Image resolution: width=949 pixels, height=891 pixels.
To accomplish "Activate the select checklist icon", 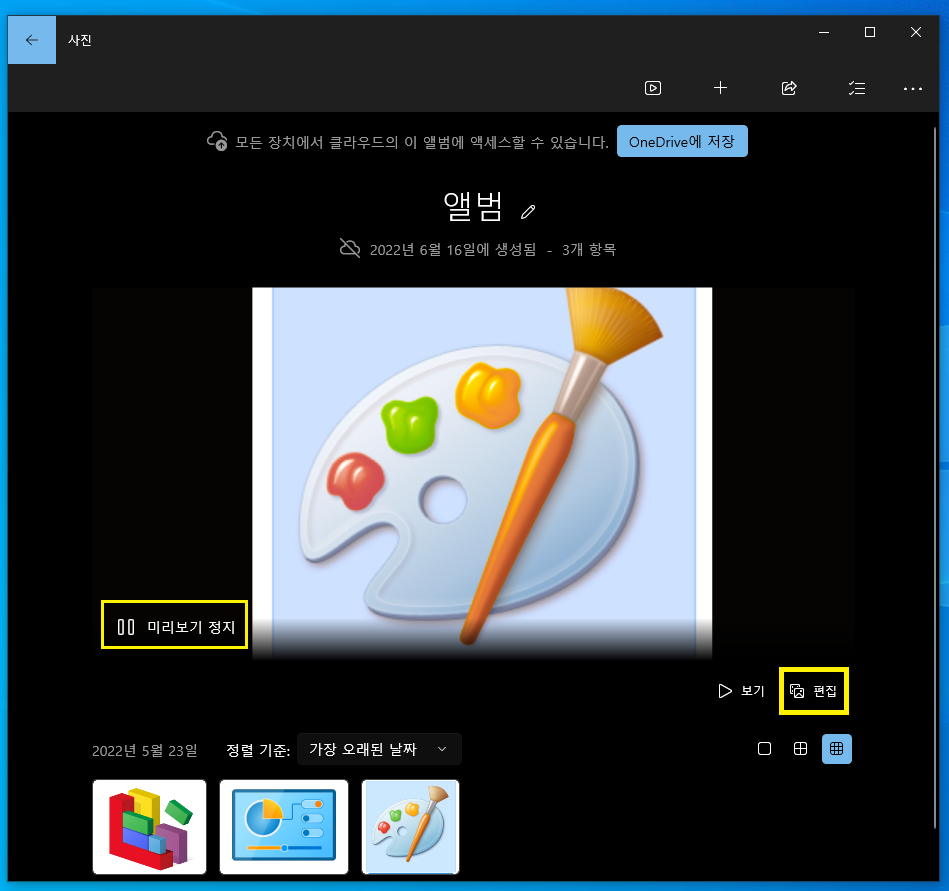I will [856, 88].
